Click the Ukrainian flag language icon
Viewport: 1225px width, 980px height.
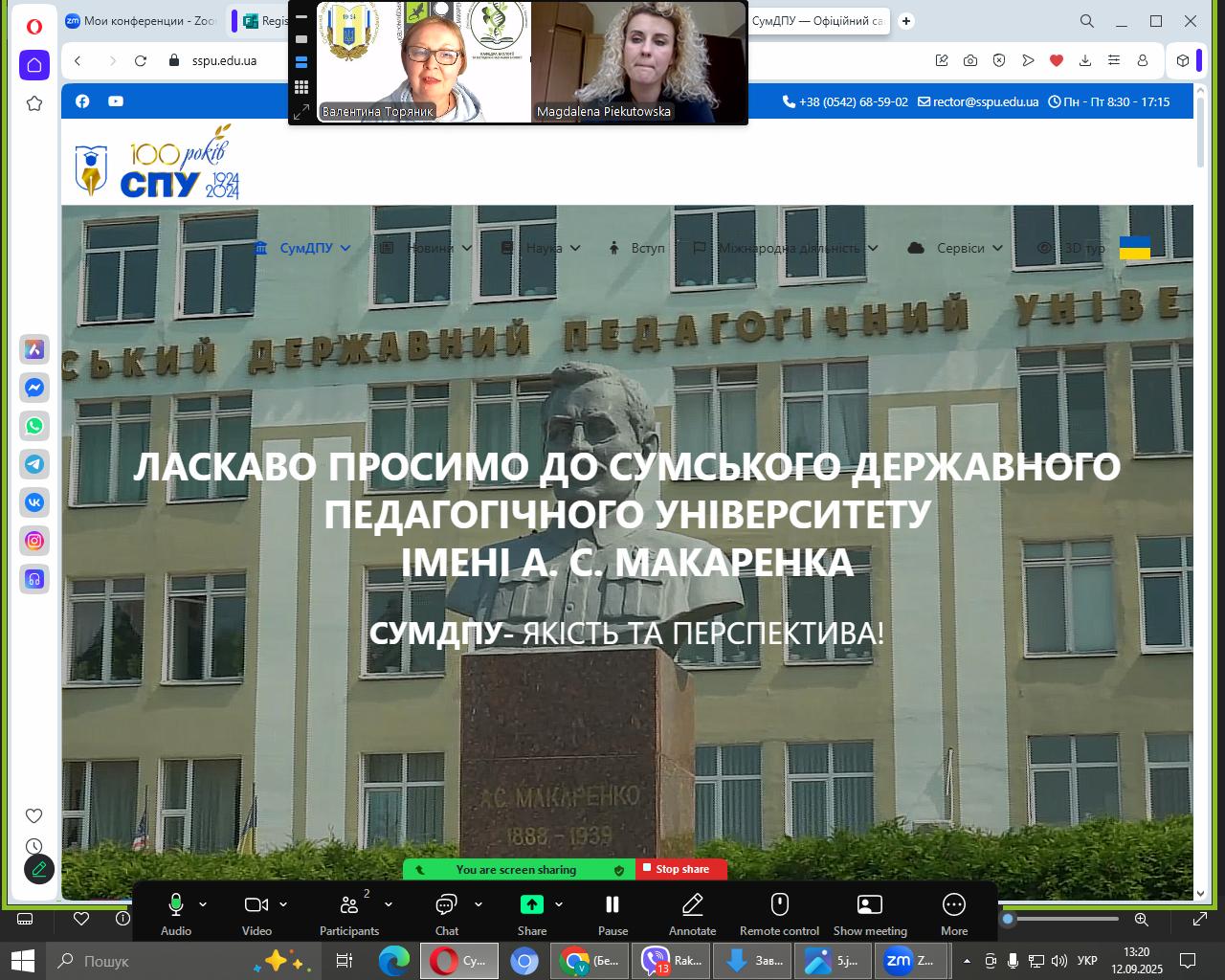(1135, 248)
